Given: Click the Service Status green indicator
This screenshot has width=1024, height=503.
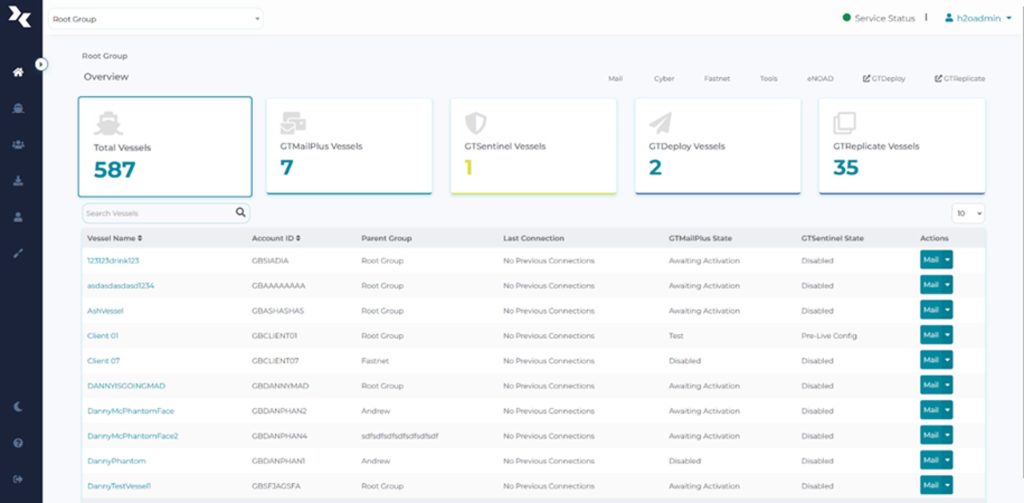Looking at the screenshot, I should coord(846,18).
